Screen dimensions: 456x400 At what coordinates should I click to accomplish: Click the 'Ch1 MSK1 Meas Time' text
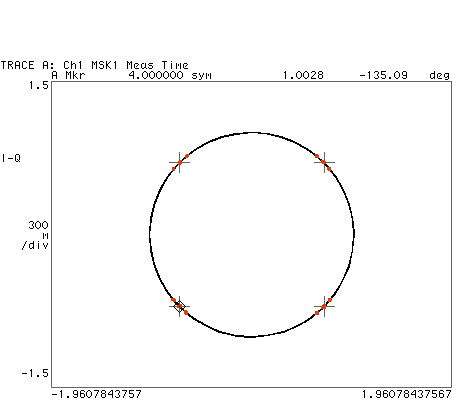[126, 65]
